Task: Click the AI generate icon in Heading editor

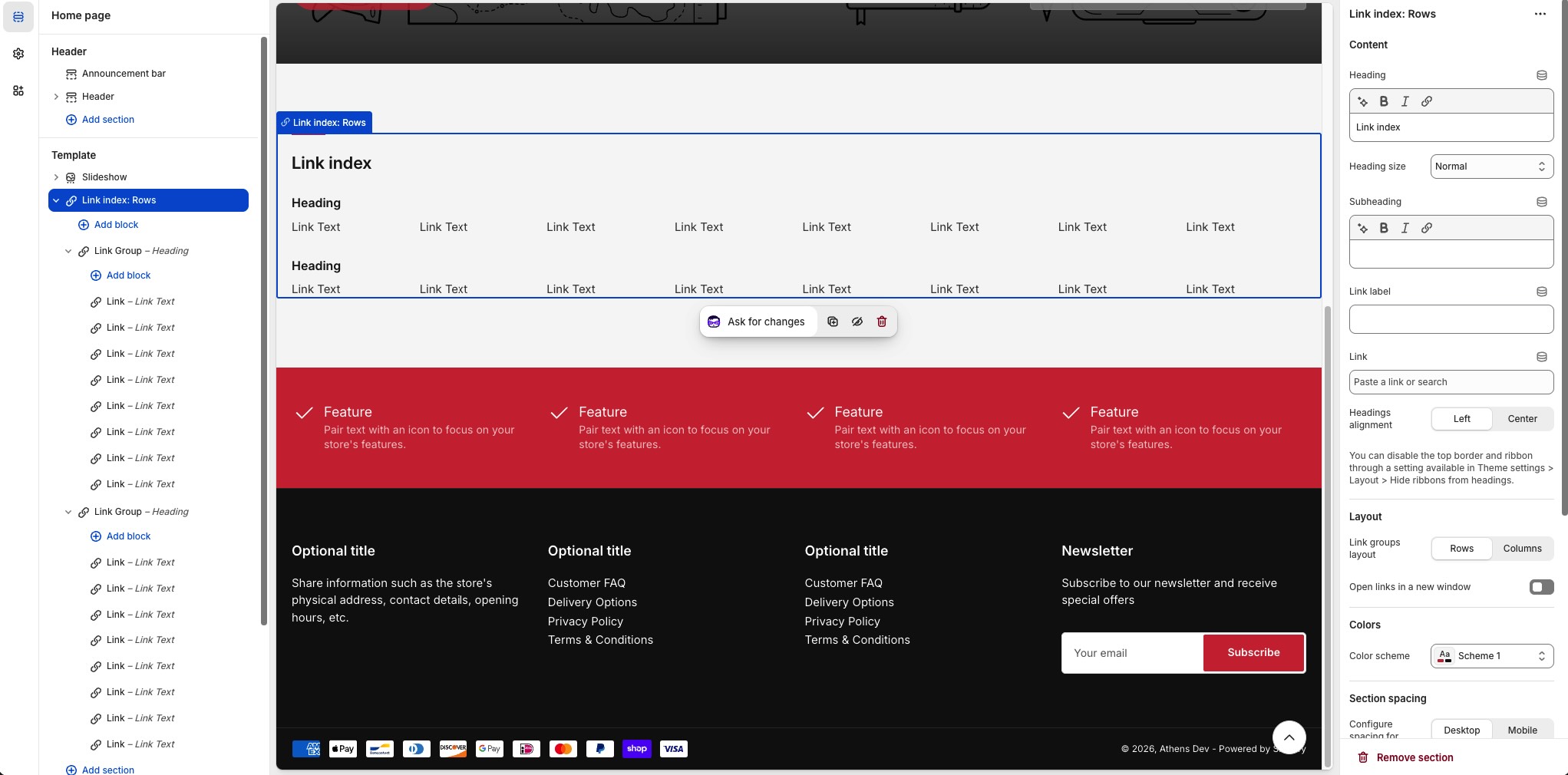Action: [x=1362, y=101]
